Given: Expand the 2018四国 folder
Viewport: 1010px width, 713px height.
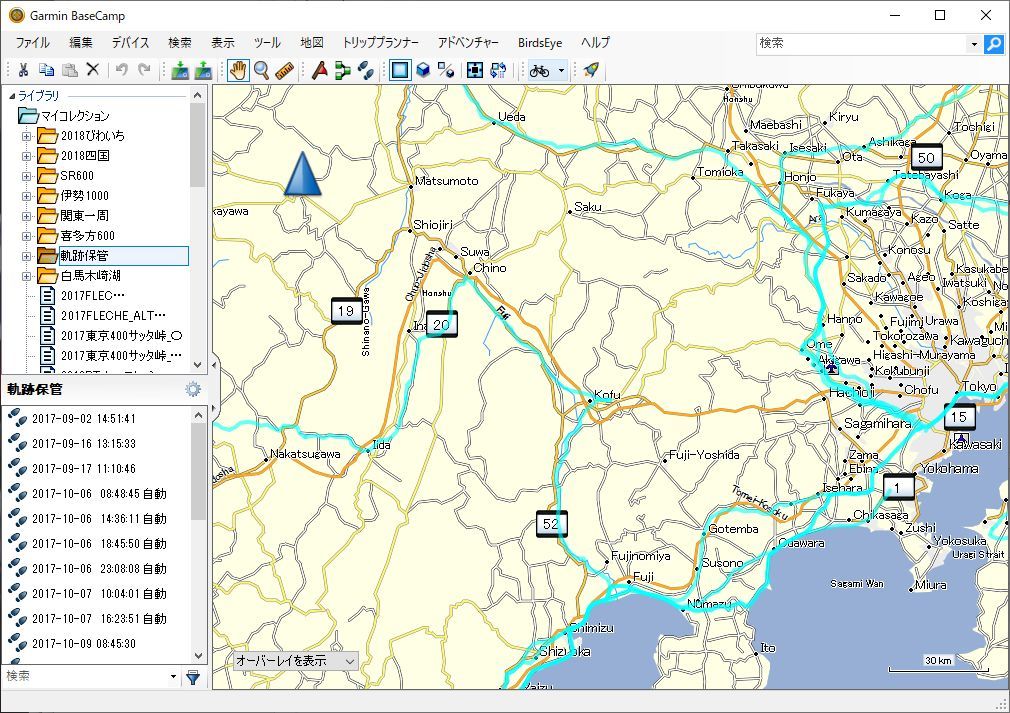Looking at the screenshot, I should coord(26,156).
